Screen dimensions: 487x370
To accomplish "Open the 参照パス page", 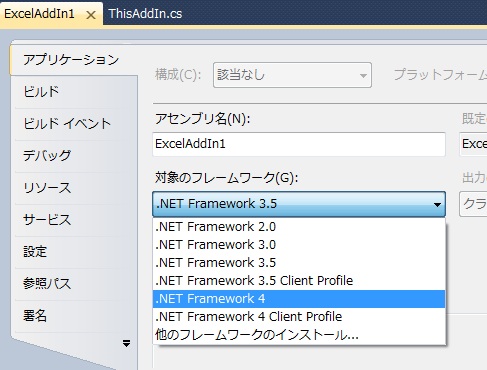I will (x=47, y=284).
